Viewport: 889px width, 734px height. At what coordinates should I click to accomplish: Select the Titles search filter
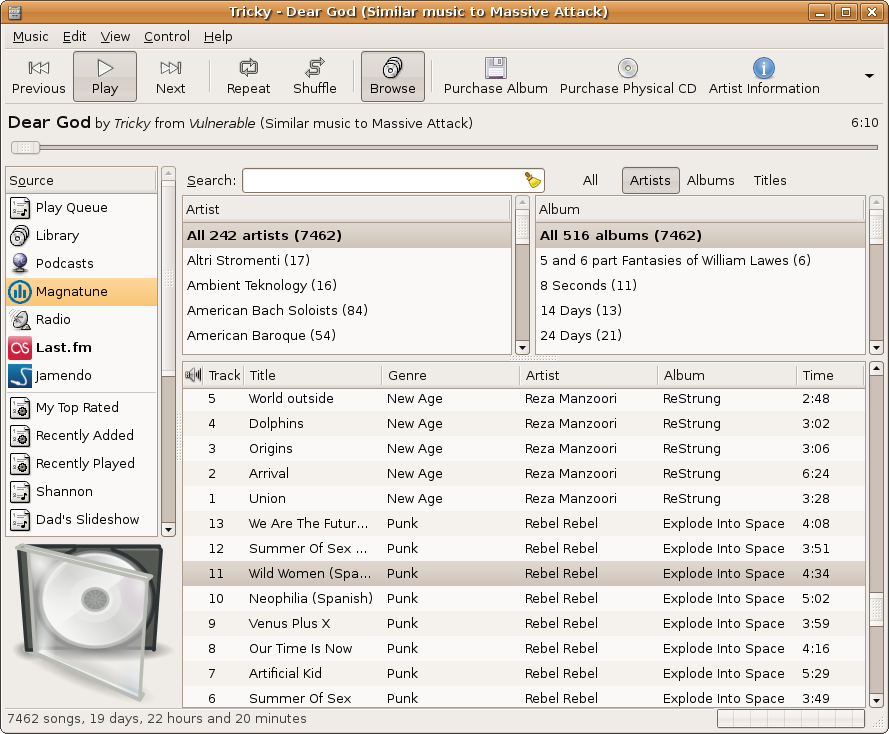(769, 180)
